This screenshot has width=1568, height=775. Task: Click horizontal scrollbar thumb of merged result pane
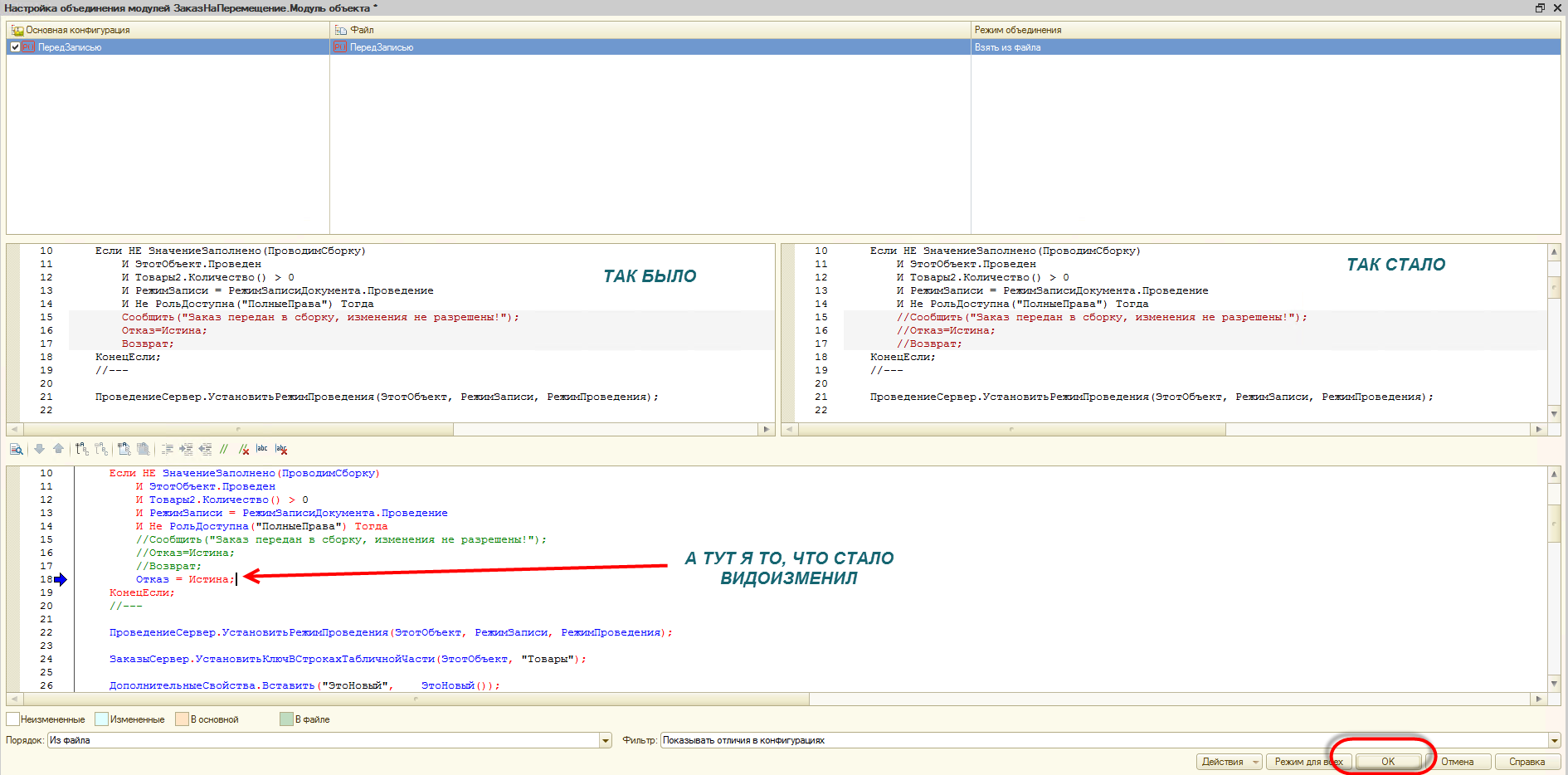tap(415, 699)
